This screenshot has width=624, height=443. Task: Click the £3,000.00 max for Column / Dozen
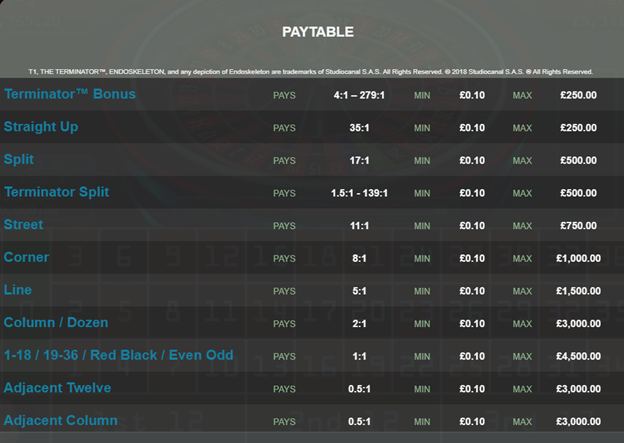click(x=579, y=324)
